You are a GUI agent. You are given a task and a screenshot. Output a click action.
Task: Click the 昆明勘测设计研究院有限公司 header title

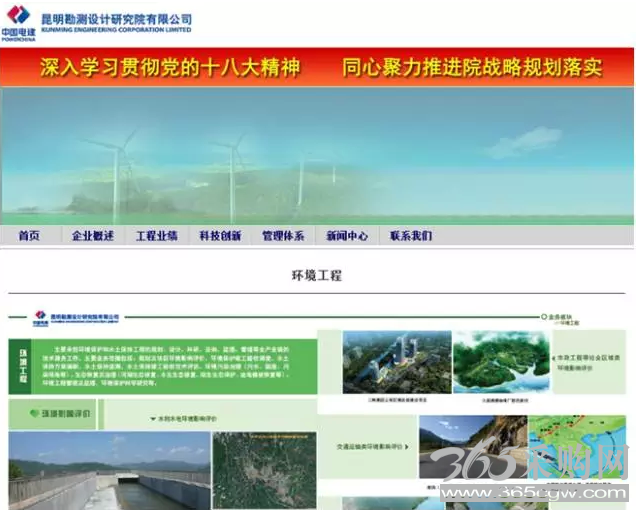[x=116, y=19]
